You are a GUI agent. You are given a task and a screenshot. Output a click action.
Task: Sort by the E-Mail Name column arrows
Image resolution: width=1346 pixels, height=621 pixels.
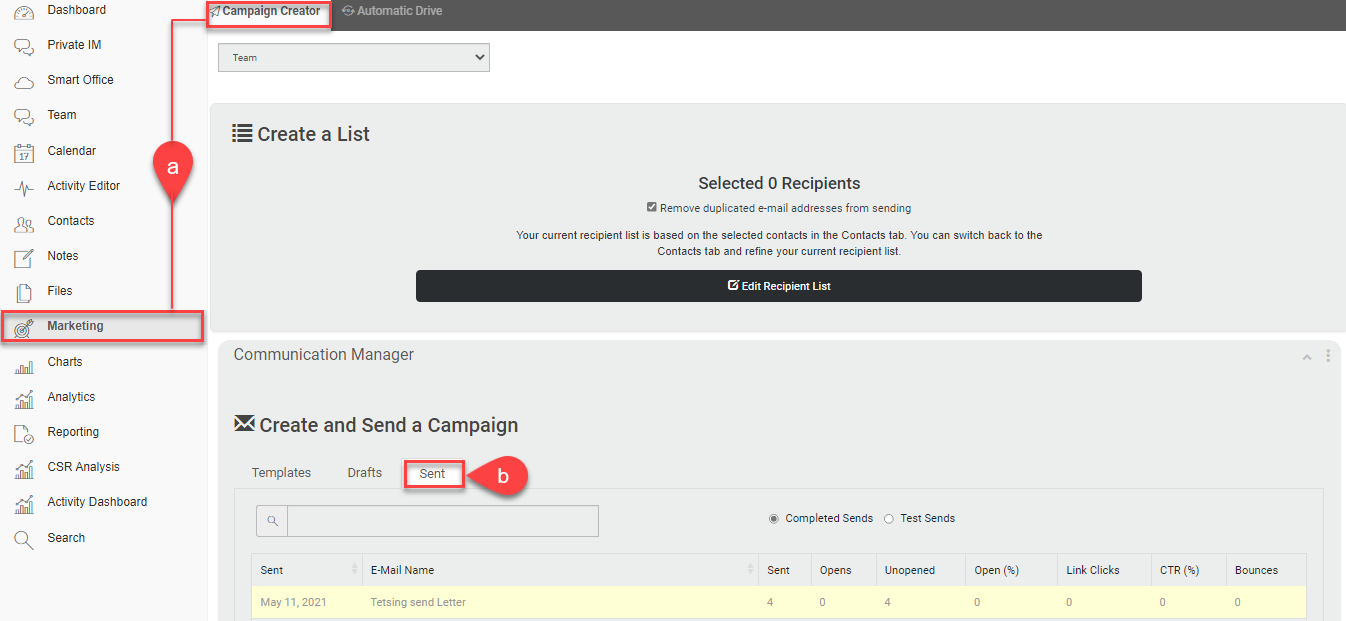[x=750, y=570]
